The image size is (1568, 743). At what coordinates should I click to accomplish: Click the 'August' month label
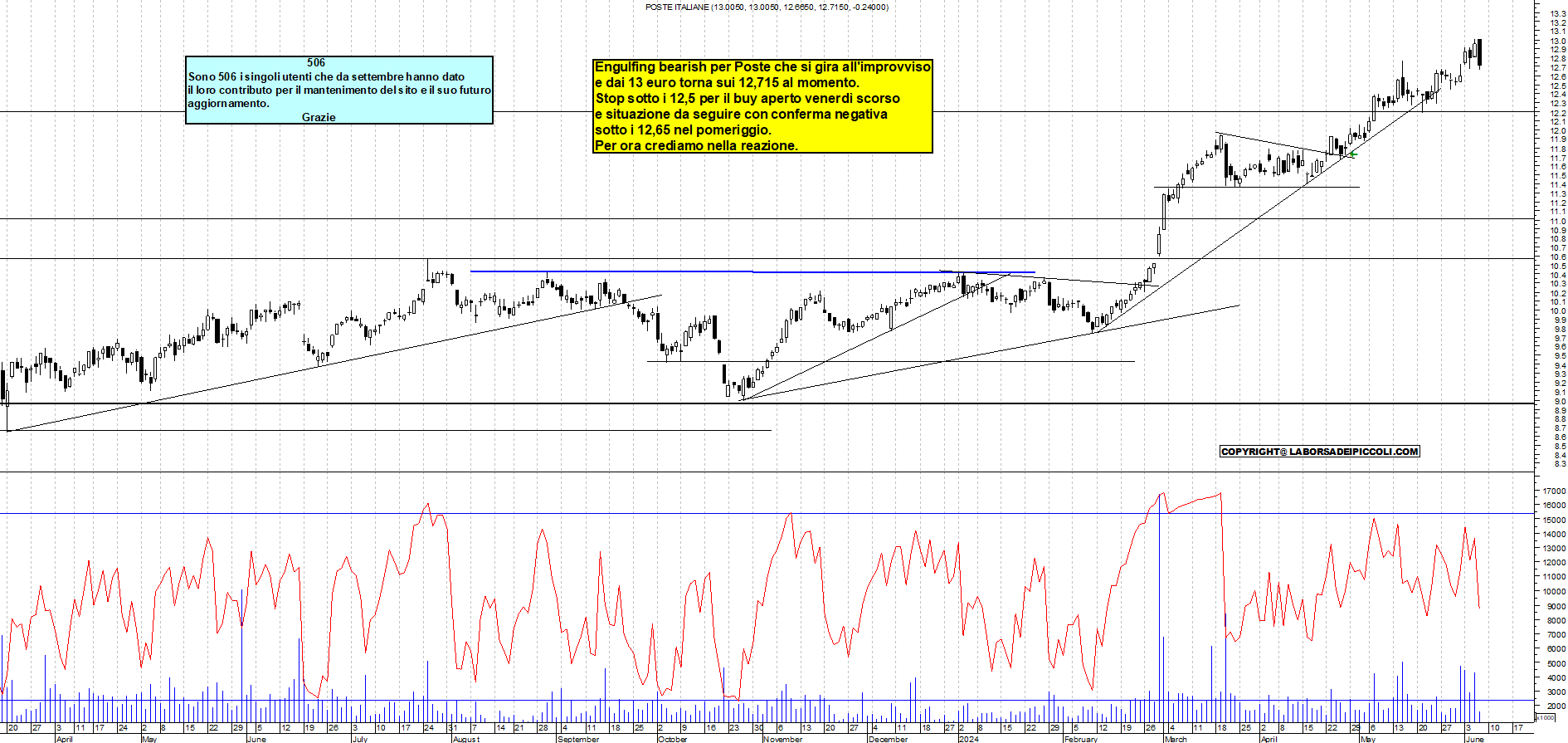tap(466, 739)
